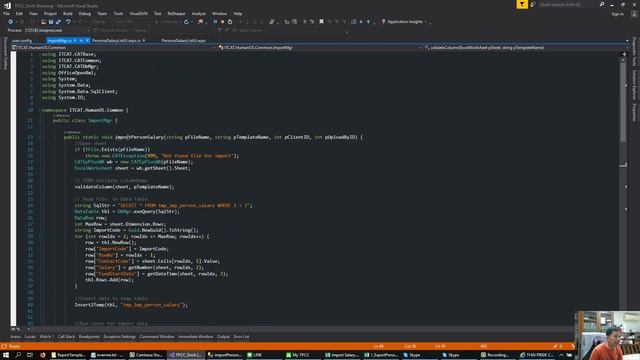This screenshot has height=360, width=640.
Task: Open the ReportTemplate taskbar item
Action: pos(68,355)
